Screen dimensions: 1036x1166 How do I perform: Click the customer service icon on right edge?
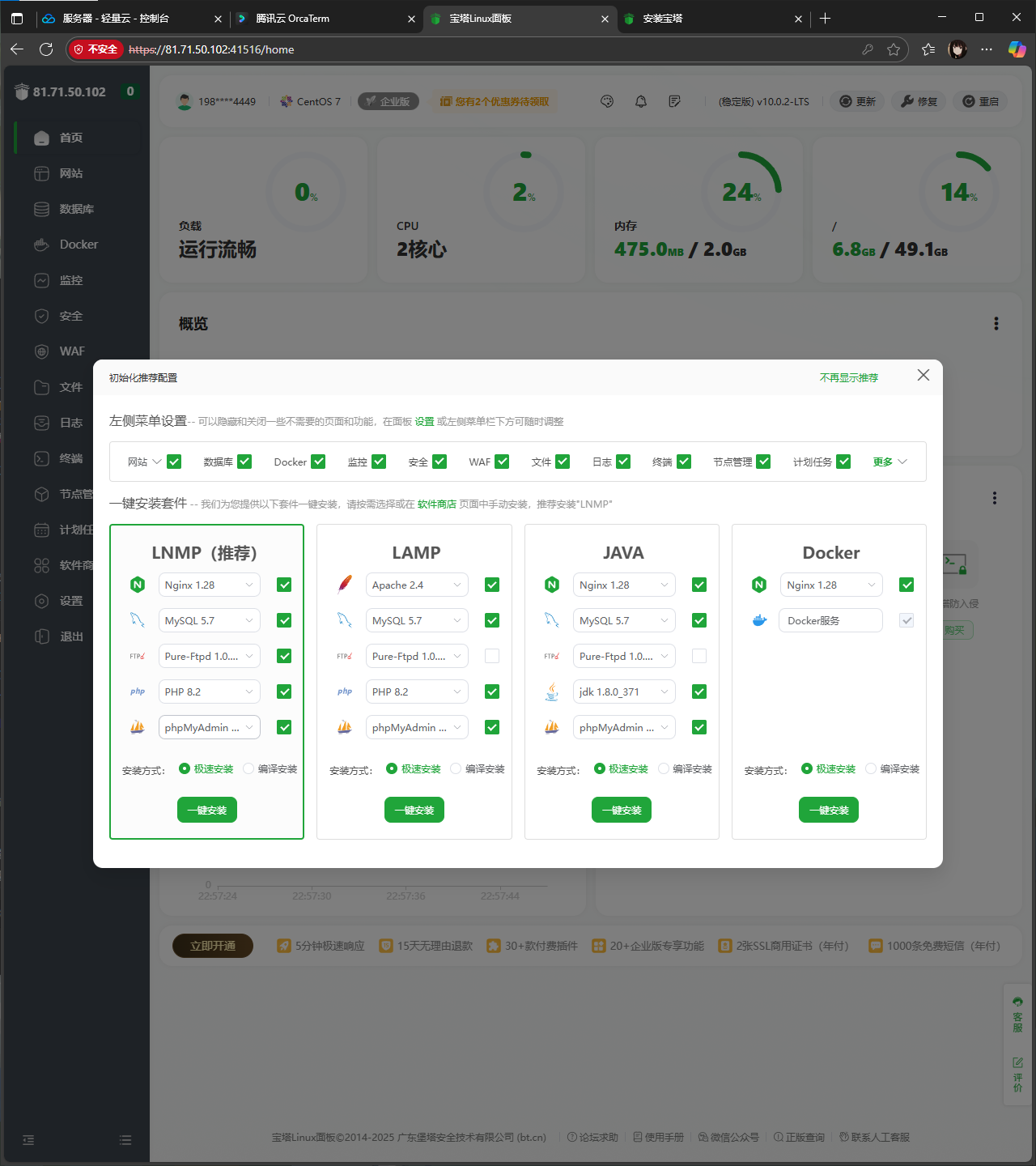(x=1017, y=1015)
